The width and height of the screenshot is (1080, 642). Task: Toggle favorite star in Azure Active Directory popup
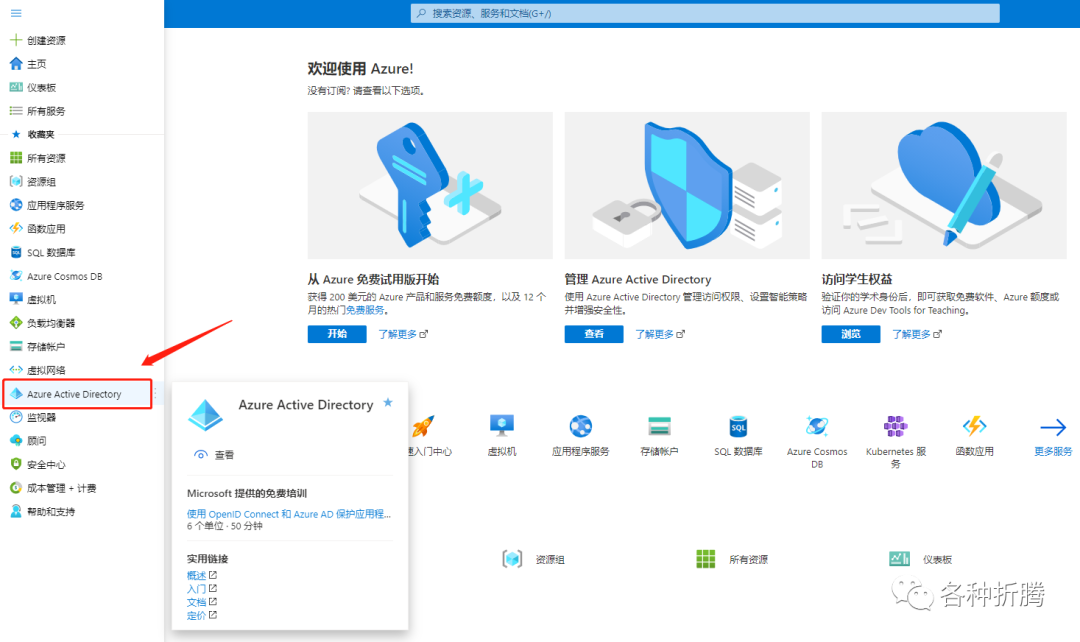pyautogui.click(x=388, y=402)
